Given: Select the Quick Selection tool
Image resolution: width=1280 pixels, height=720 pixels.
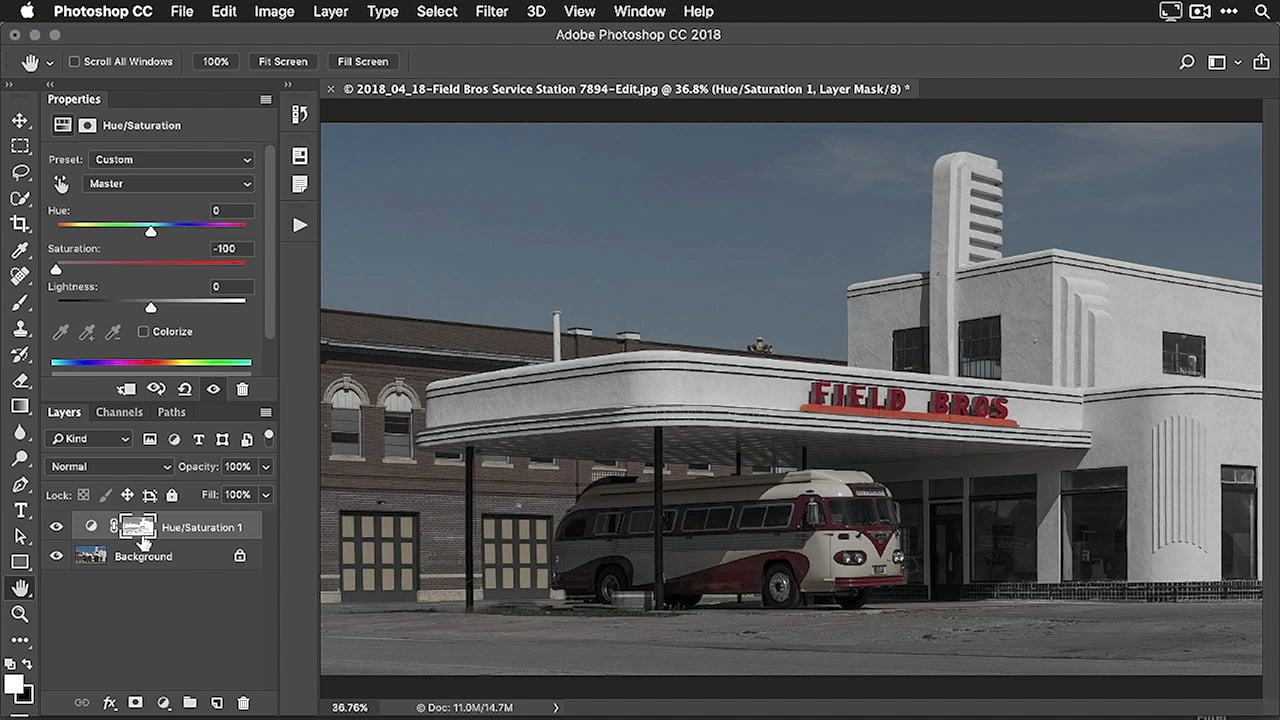Looking at the screenshot, I should click(20, 198).
